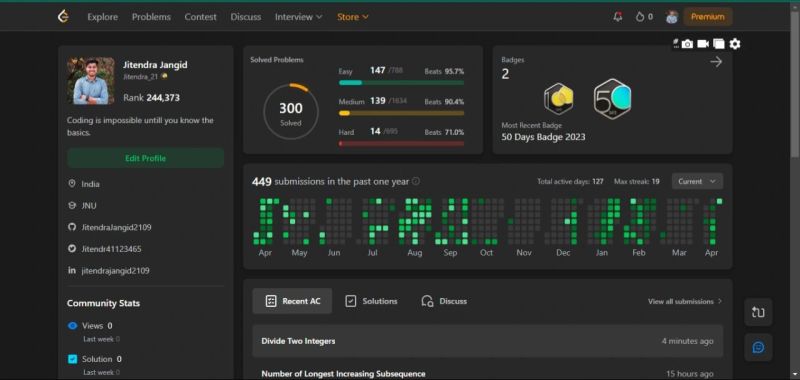Click the profile picture of Jitendra Jangid

[x=91, y=81]
